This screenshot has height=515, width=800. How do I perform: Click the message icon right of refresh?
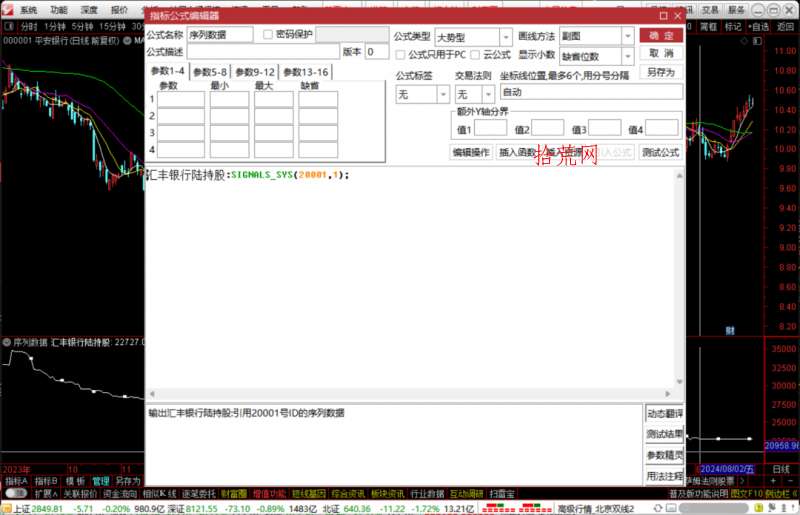pyautogui.click(x=671, y=508)
